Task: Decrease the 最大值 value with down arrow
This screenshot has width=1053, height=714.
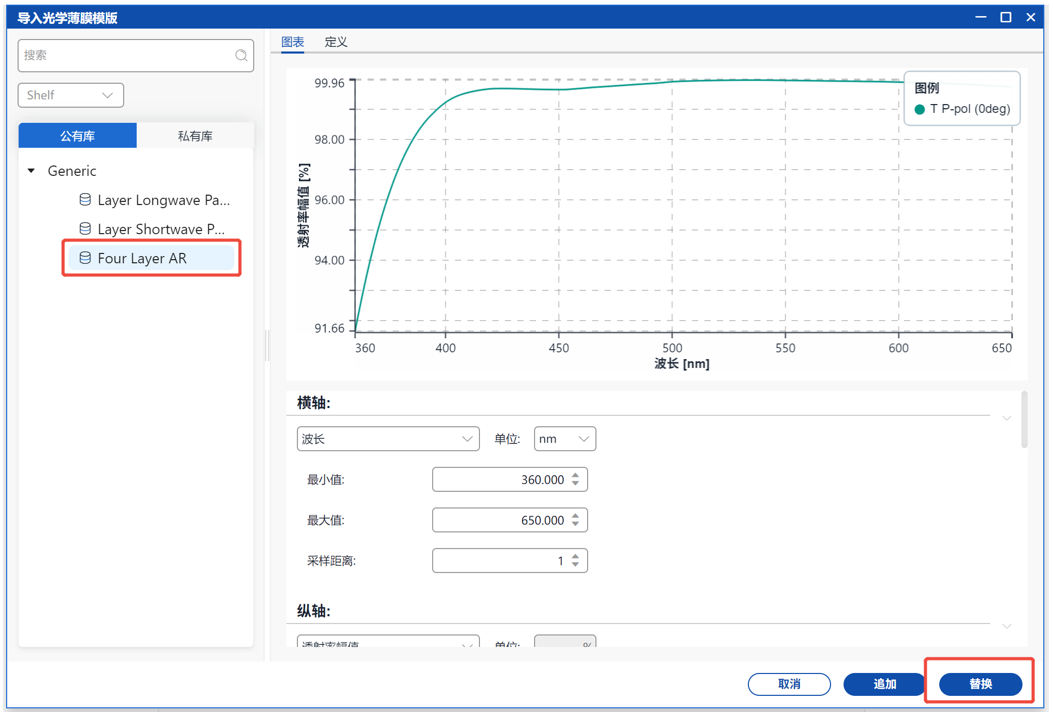Action: (x=576, y=525)
